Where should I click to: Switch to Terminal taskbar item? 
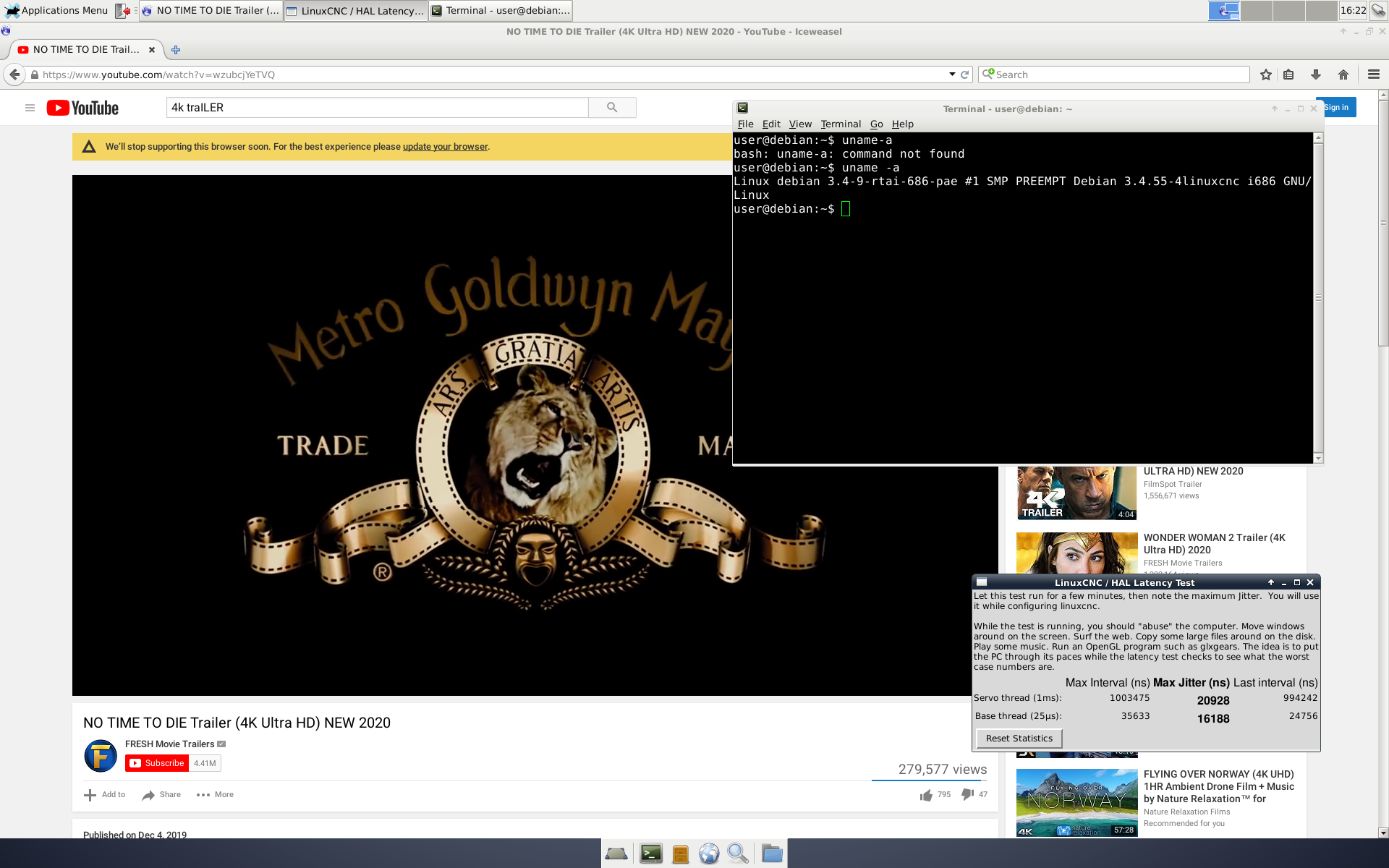point(500,10)
